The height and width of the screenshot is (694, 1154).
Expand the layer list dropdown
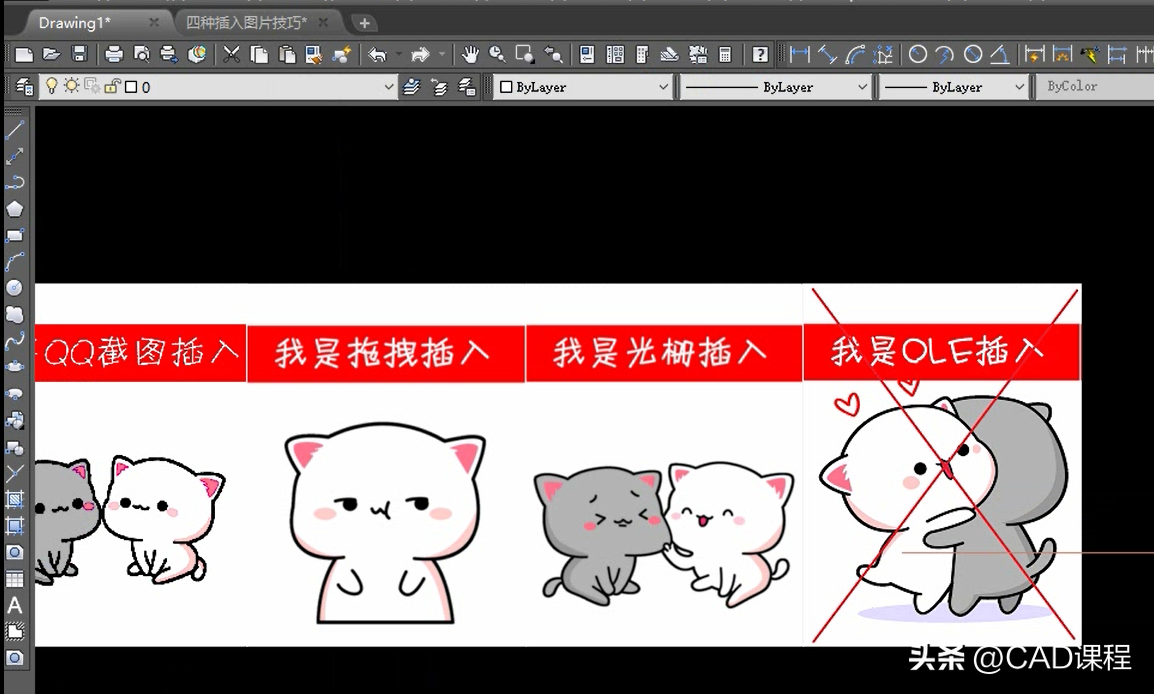pos(389,87)
